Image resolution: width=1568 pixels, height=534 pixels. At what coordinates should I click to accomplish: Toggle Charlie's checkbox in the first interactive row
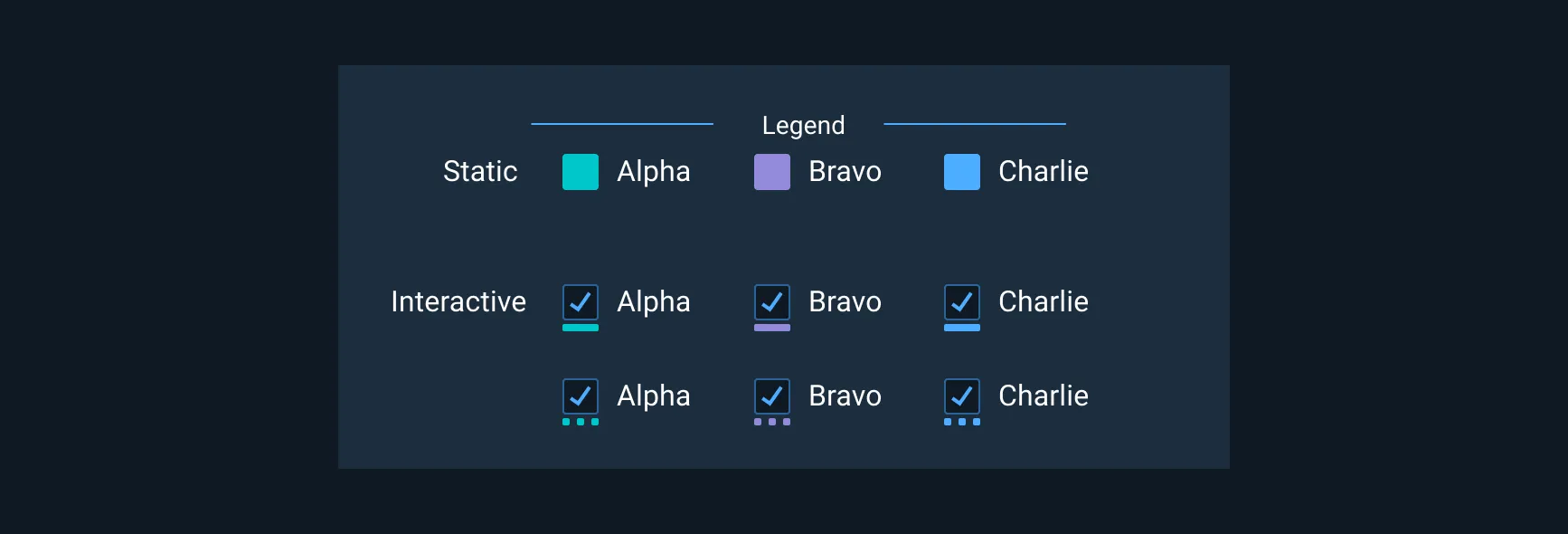pos(962,302)
